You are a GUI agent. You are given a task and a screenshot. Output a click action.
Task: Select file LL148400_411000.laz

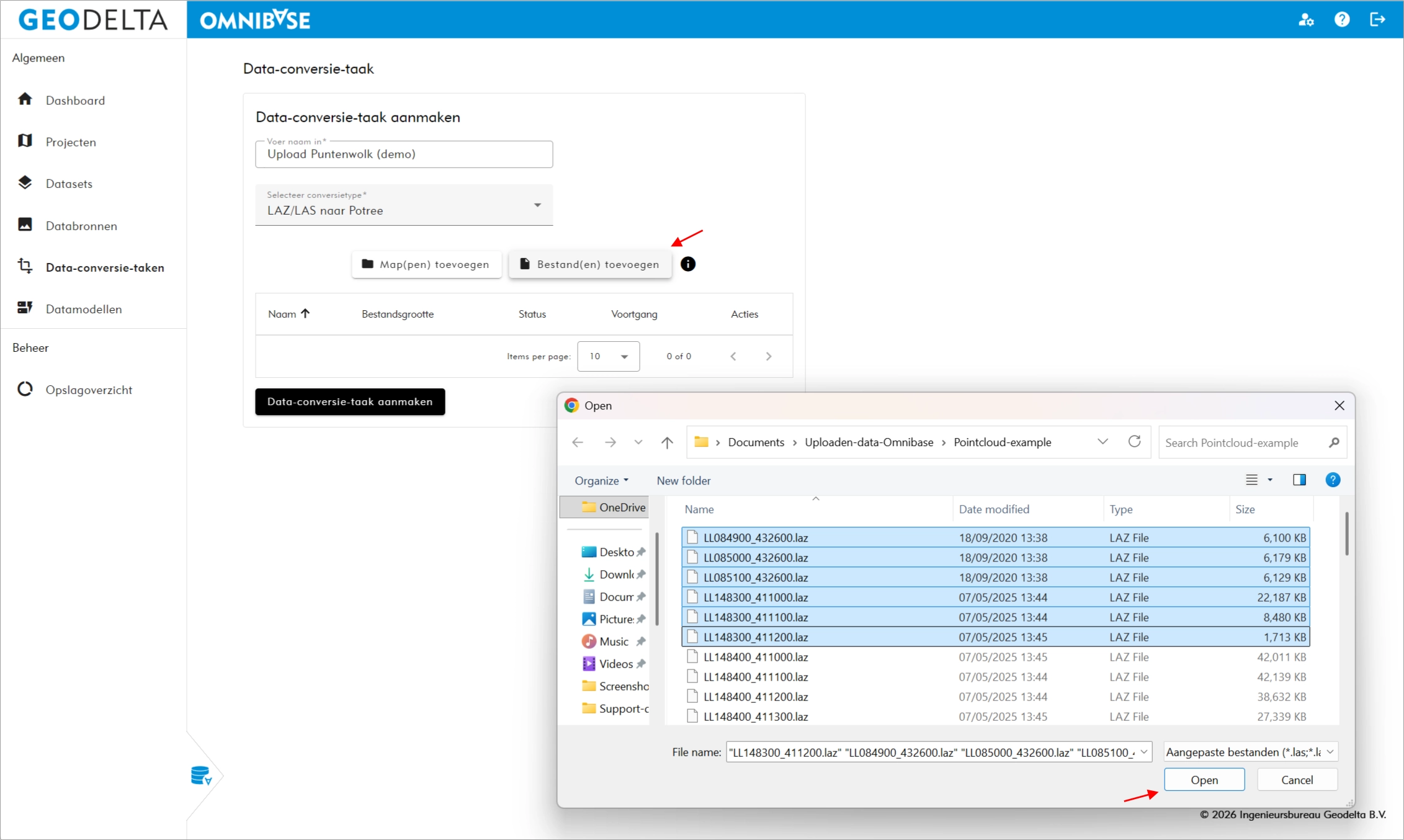click(x=756, y=657)
